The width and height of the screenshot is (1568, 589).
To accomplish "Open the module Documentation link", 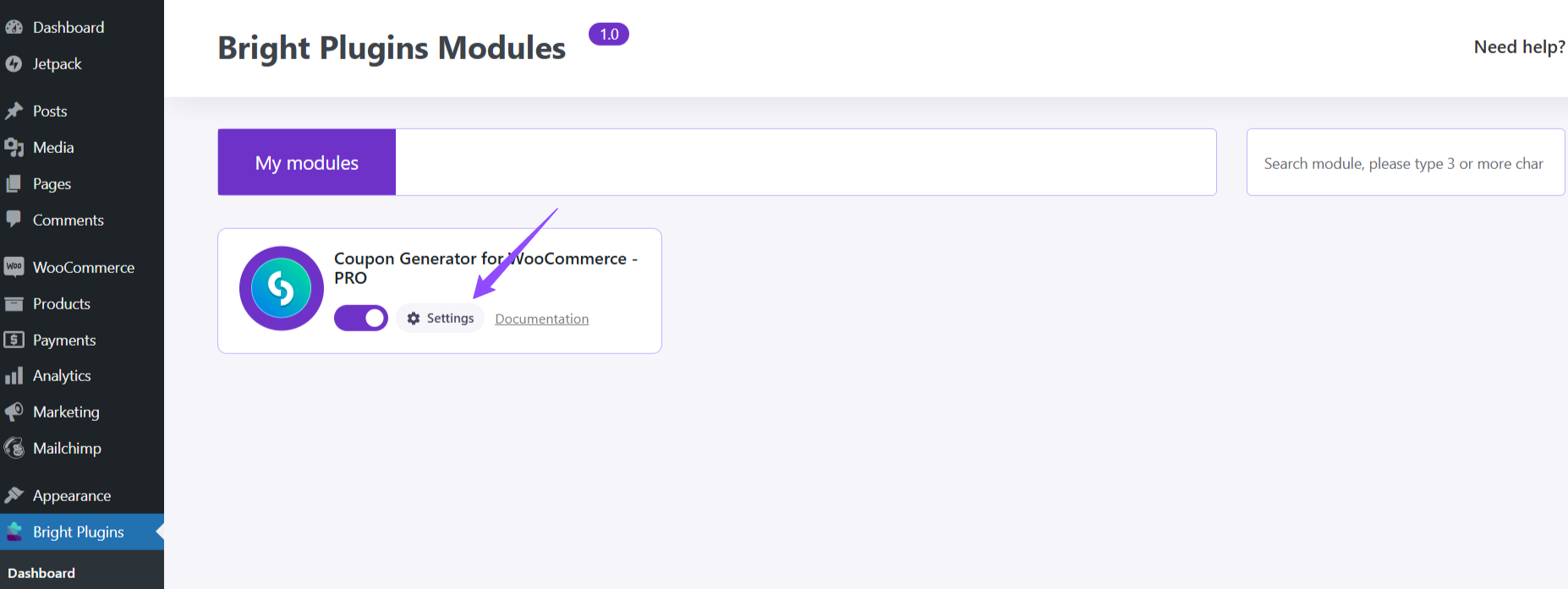I will 542,319.
